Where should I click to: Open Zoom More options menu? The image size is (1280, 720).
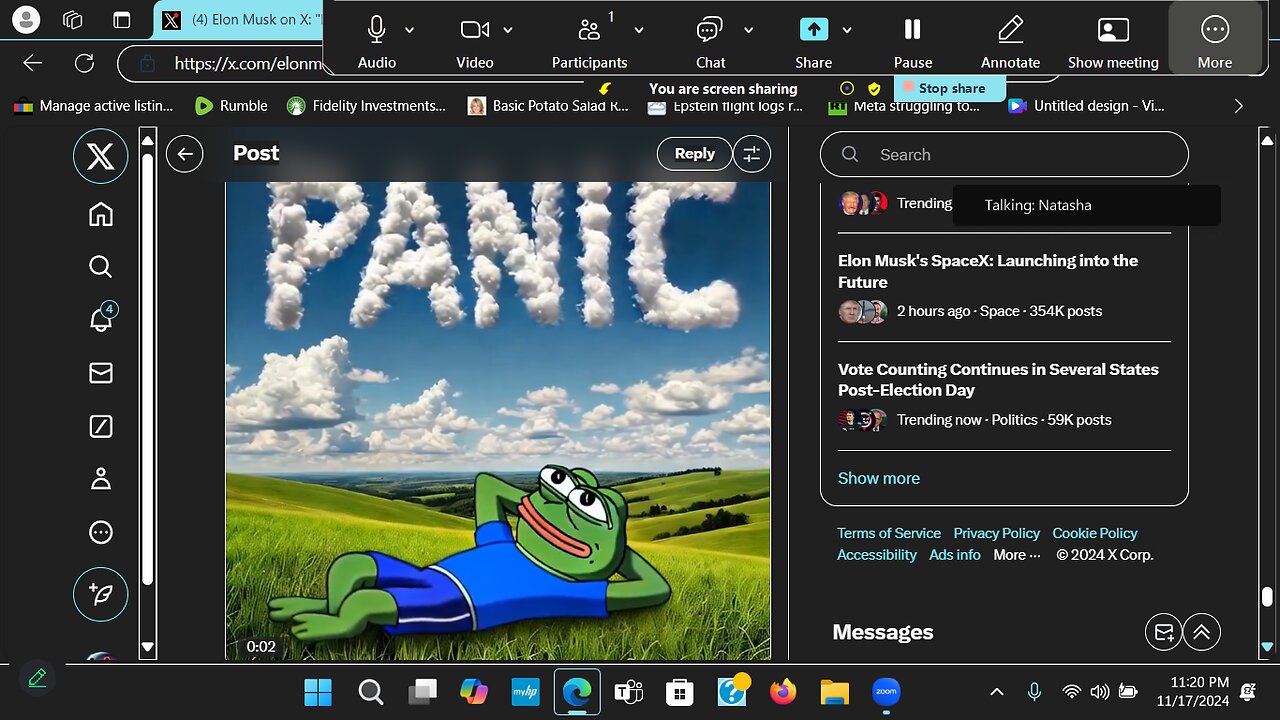pos(1215,40)
